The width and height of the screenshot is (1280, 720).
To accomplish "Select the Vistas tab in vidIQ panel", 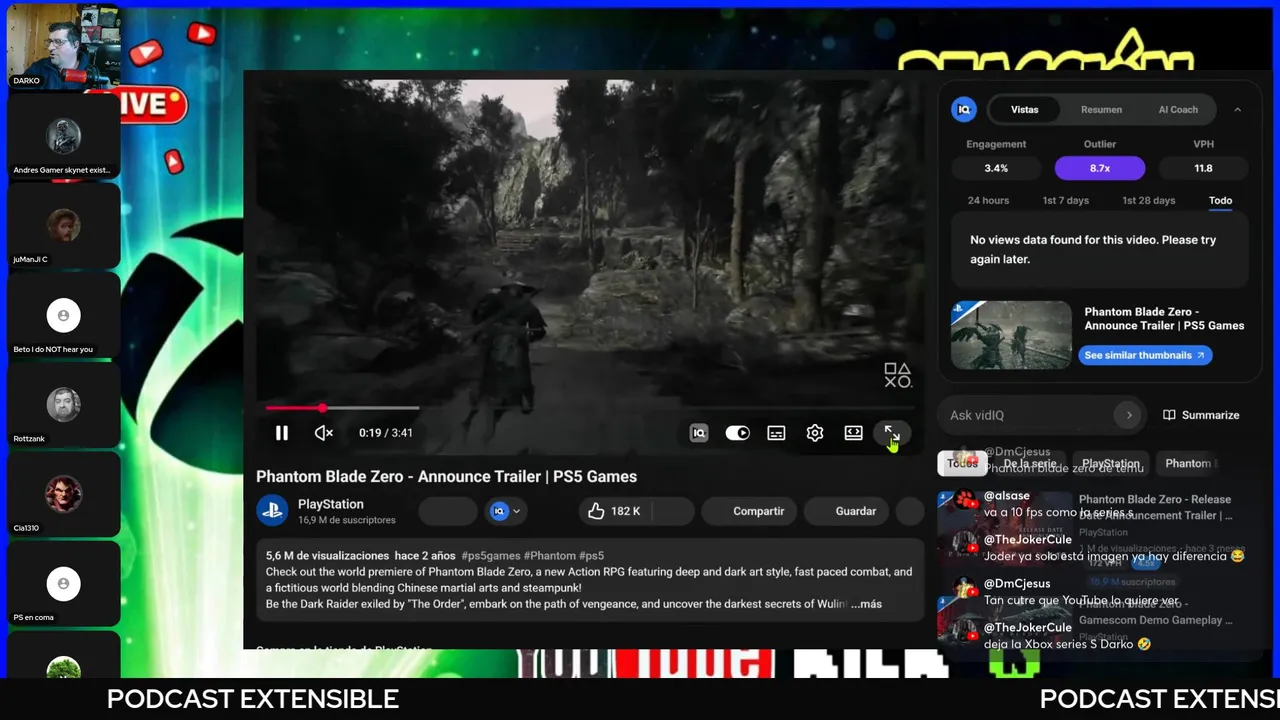I will coord(1024,110).
